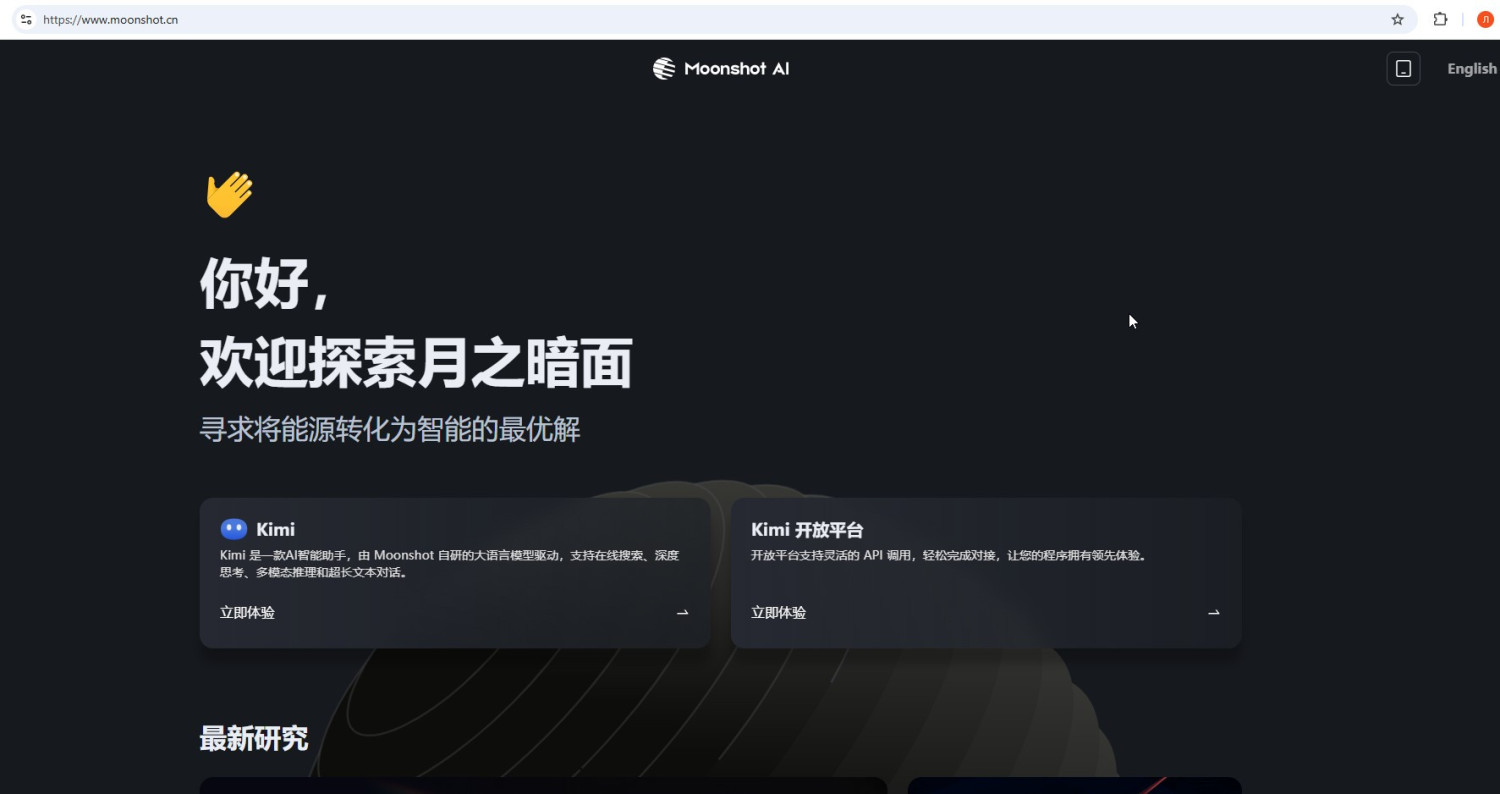Open the orange profile avatar
The image size is (1500, 794).
pos(1484,19)
